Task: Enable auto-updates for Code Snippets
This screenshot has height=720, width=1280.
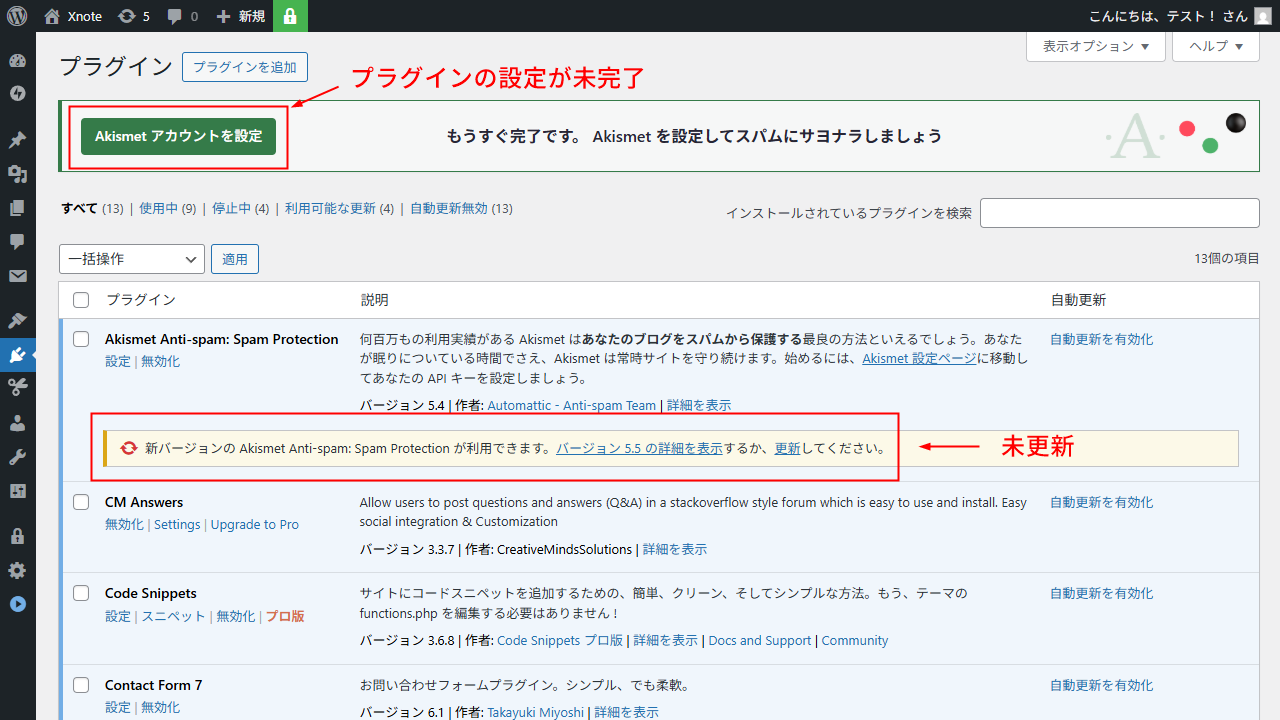Action: tap(1101, 593)
